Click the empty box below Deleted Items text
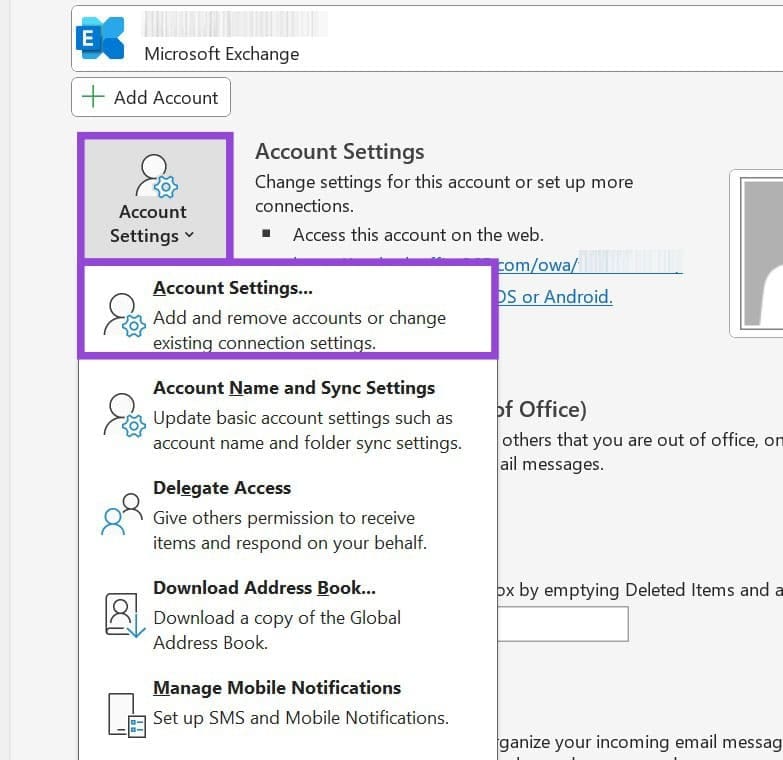Image resolution: width=783 pixels, height=760 pixels. click(562, 624)
